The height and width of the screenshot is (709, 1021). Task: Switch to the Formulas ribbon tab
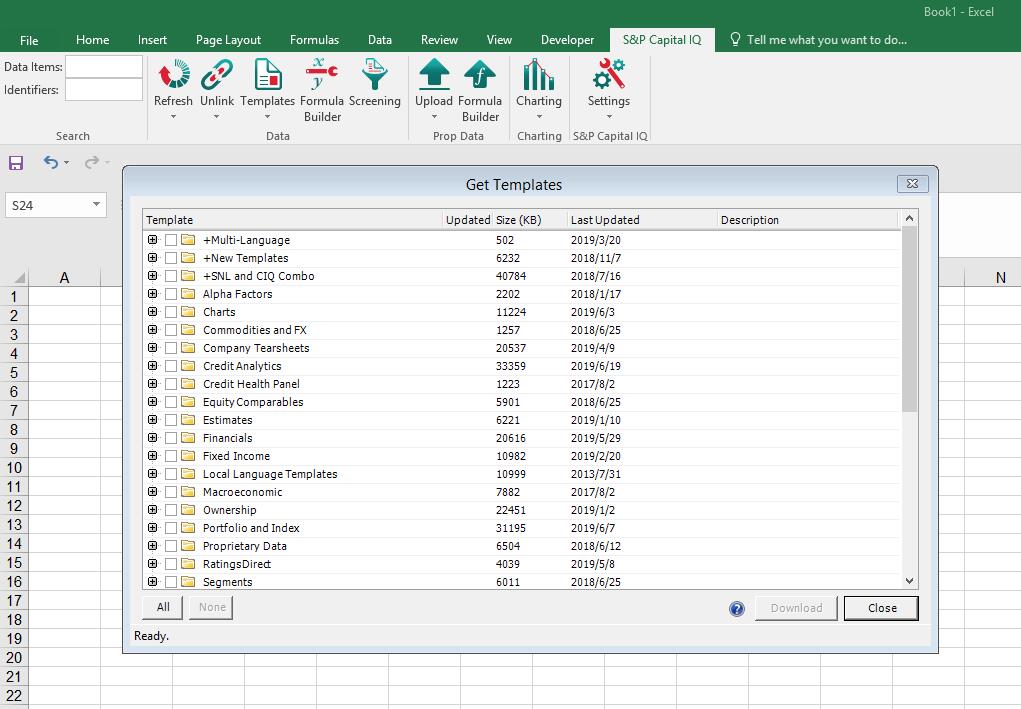314,40
